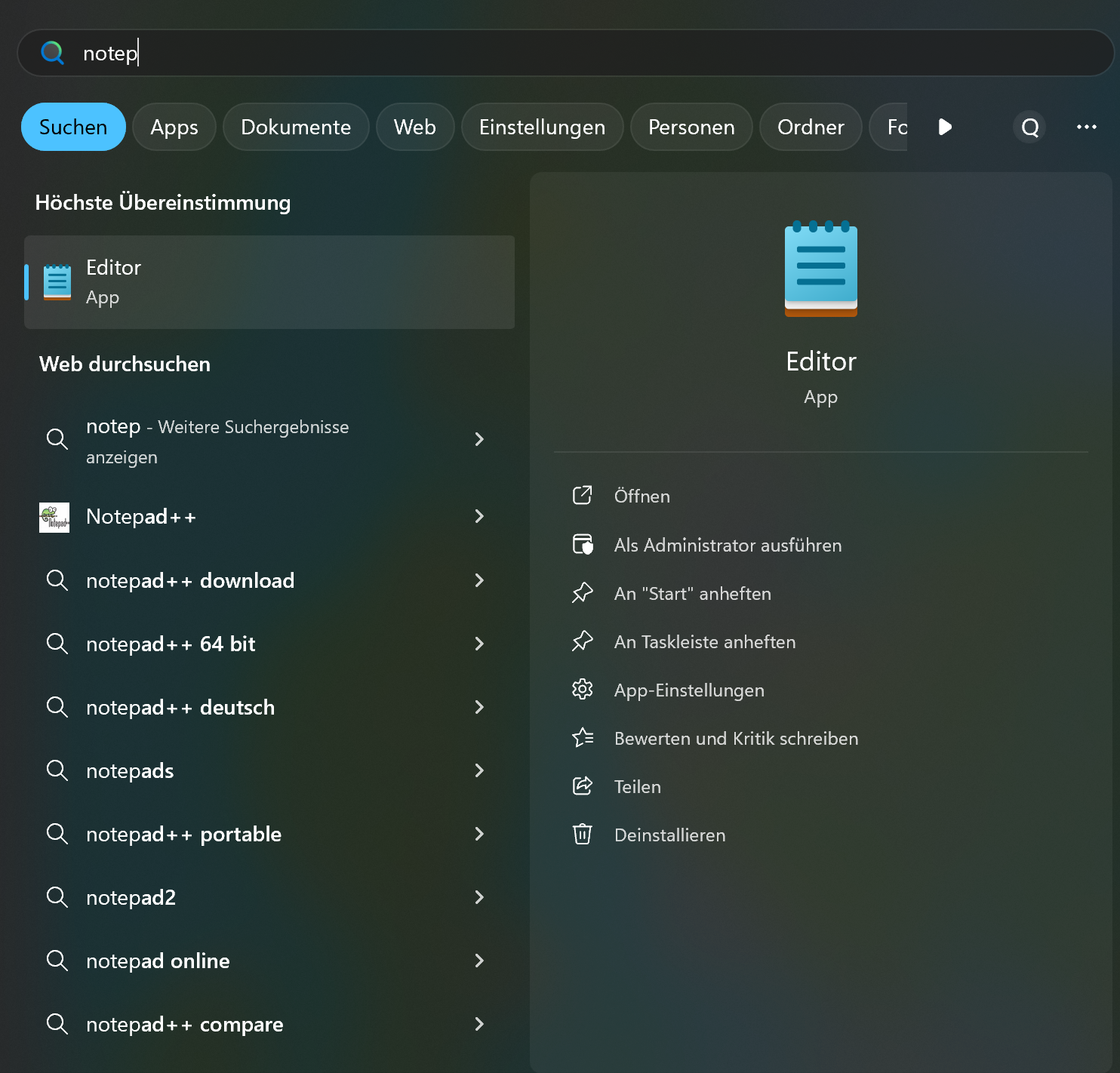Click the round Q account icon
The height and width of the screenshot is (1073, 1120).
click(1030, 127)
